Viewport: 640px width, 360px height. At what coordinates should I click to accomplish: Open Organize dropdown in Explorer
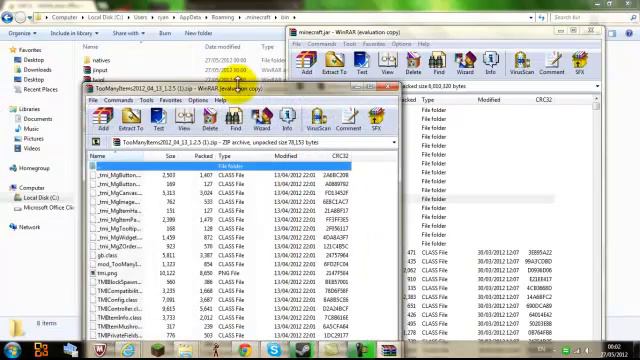22,33
